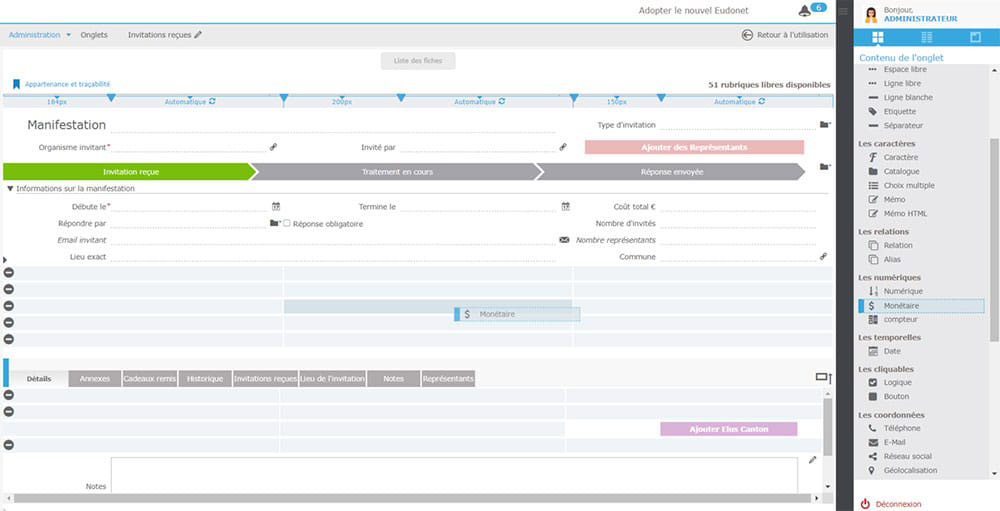Screen dimensions: 1000x511
Task: Remove the first empty row with minus button
Action: click(x=9, y=272)
